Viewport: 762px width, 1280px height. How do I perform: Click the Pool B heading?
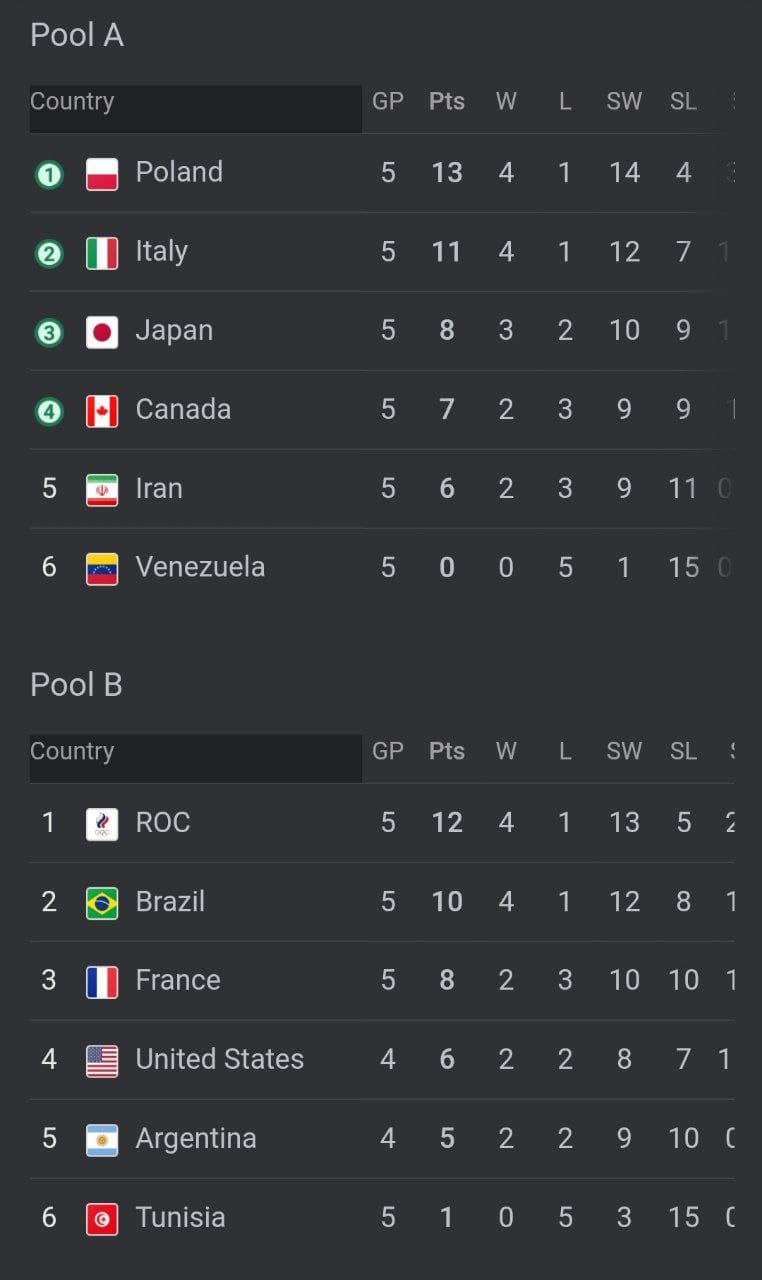click(76, 685)
